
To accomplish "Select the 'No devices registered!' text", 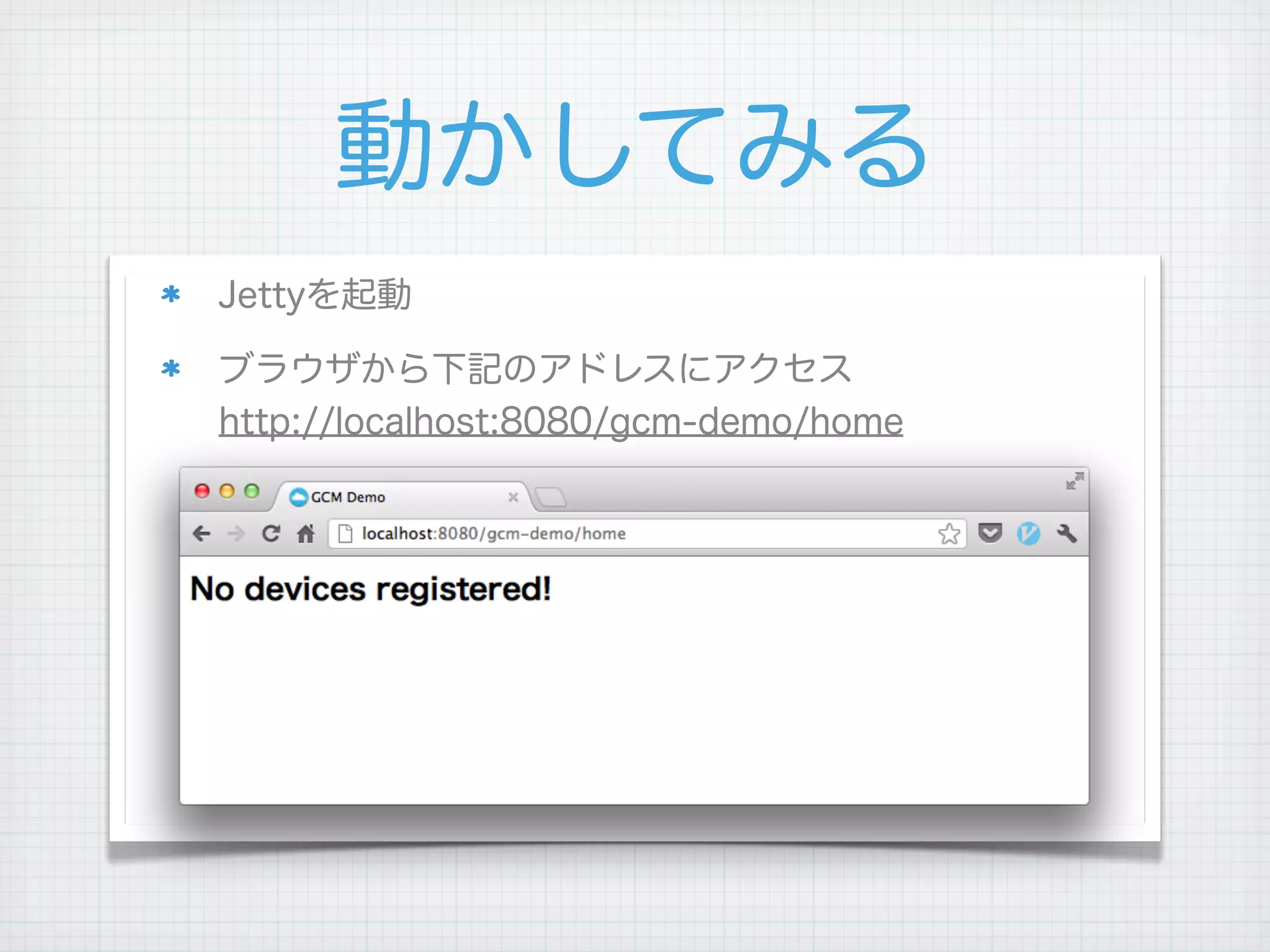I will (x=370, y=588).
